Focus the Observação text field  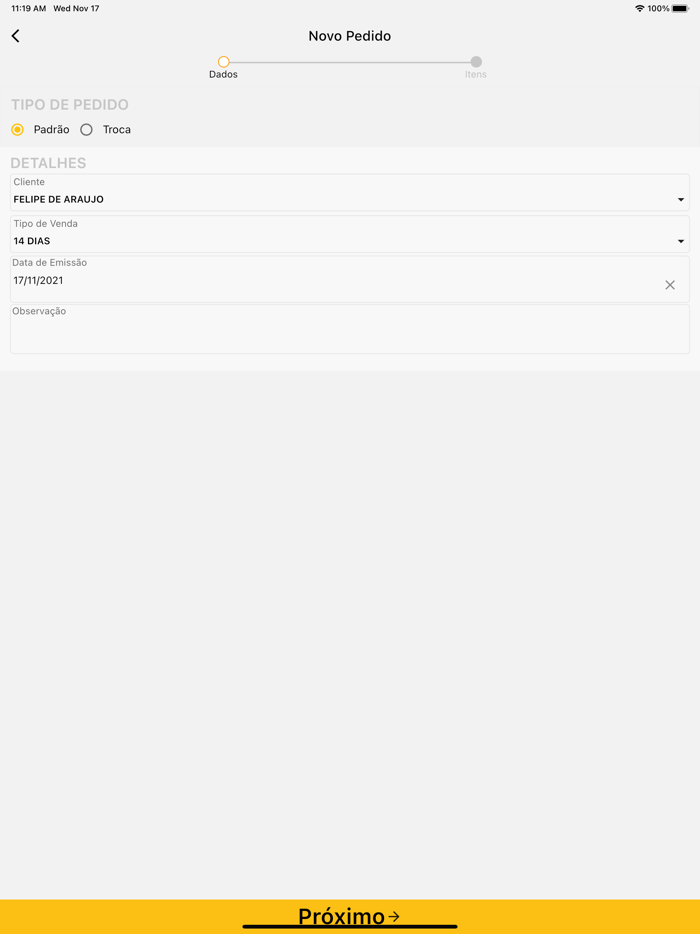click(x=350, y=333)
